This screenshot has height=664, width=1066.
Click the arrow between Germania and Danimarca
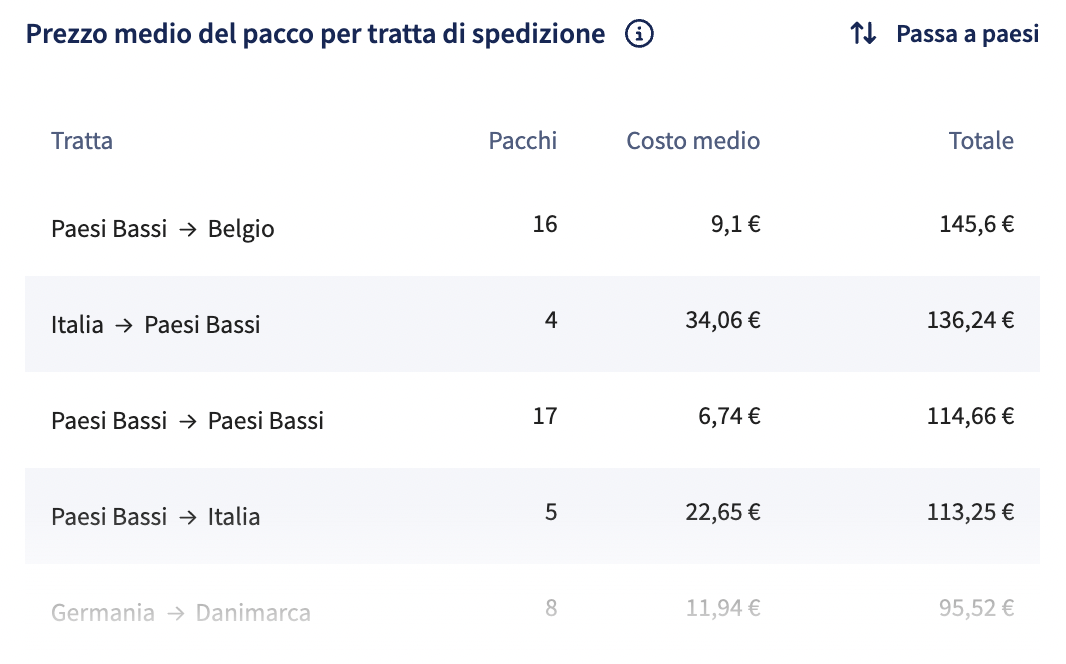175,614
